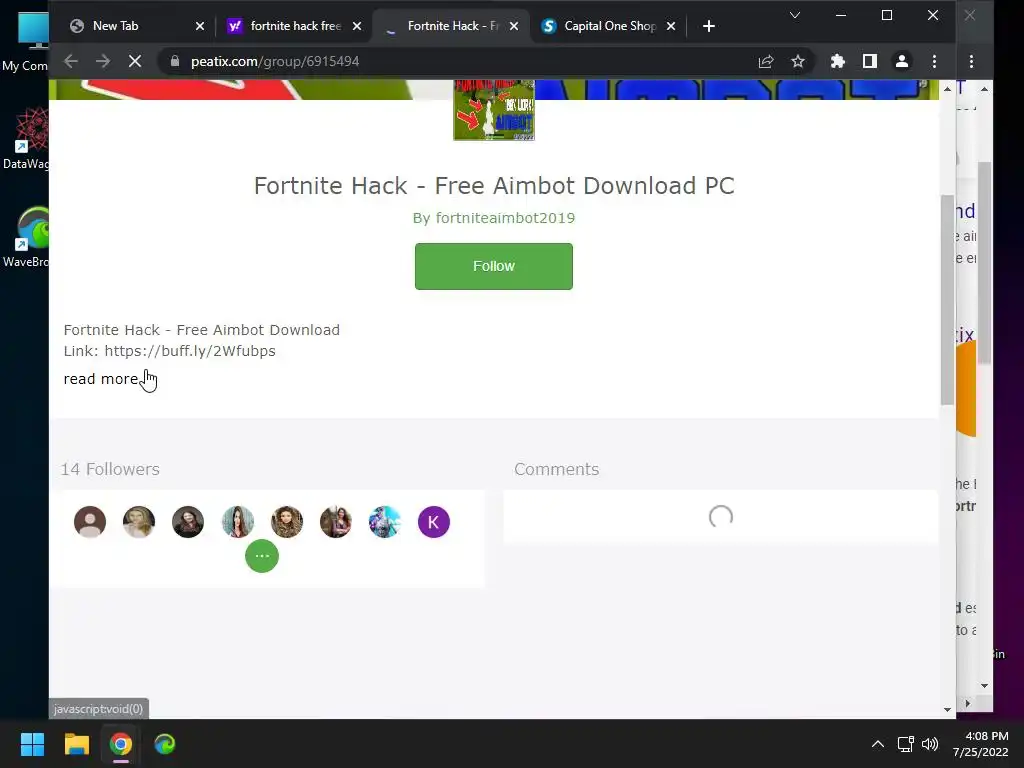Open the purple K follower avatar
Image resolution: width=1024 pixels, height=768 pixels.
click(434, 522)
